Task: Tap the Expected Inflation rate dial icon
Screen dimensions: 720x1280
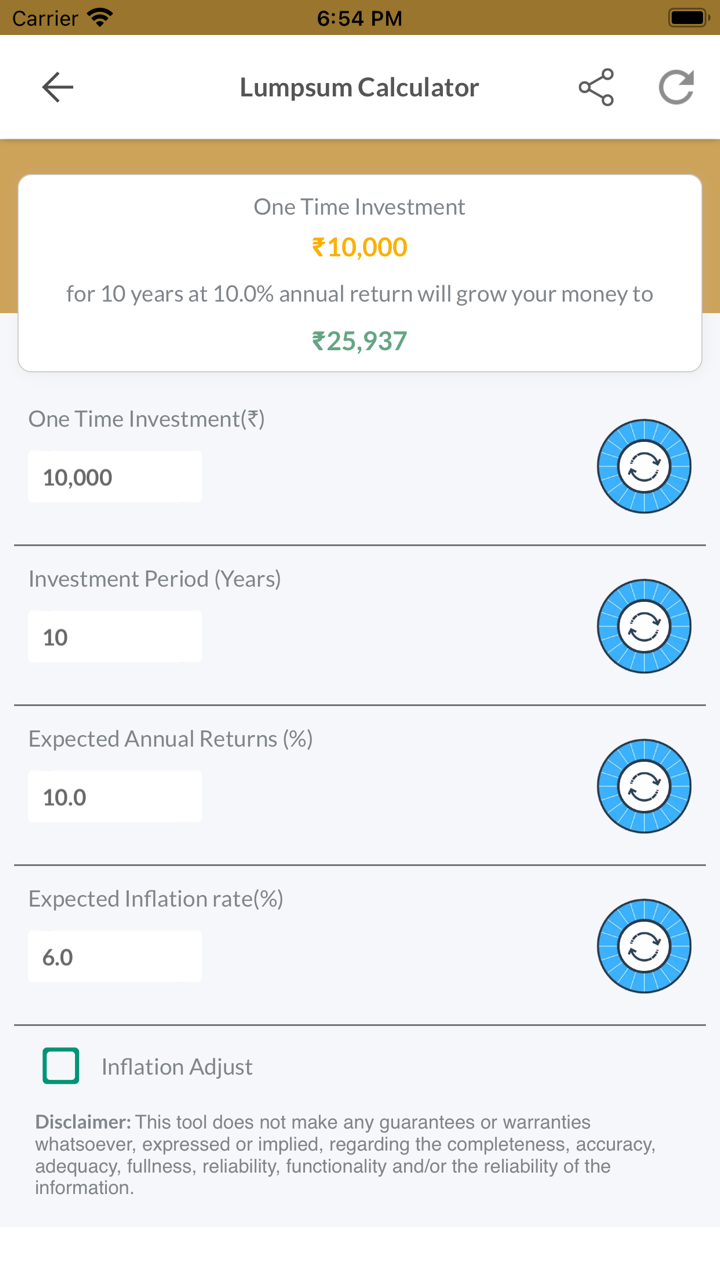Action: pyautogui.click(x=644, y=946)
